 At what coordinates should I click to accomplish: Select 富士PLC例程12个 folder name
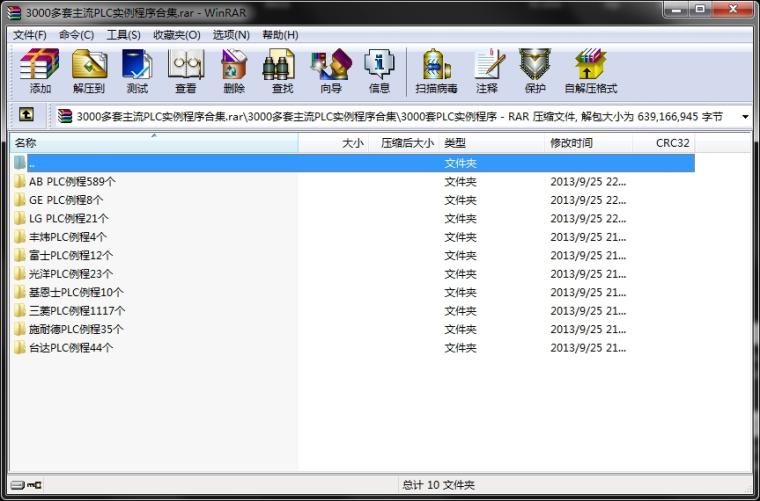tap(71, 255)
